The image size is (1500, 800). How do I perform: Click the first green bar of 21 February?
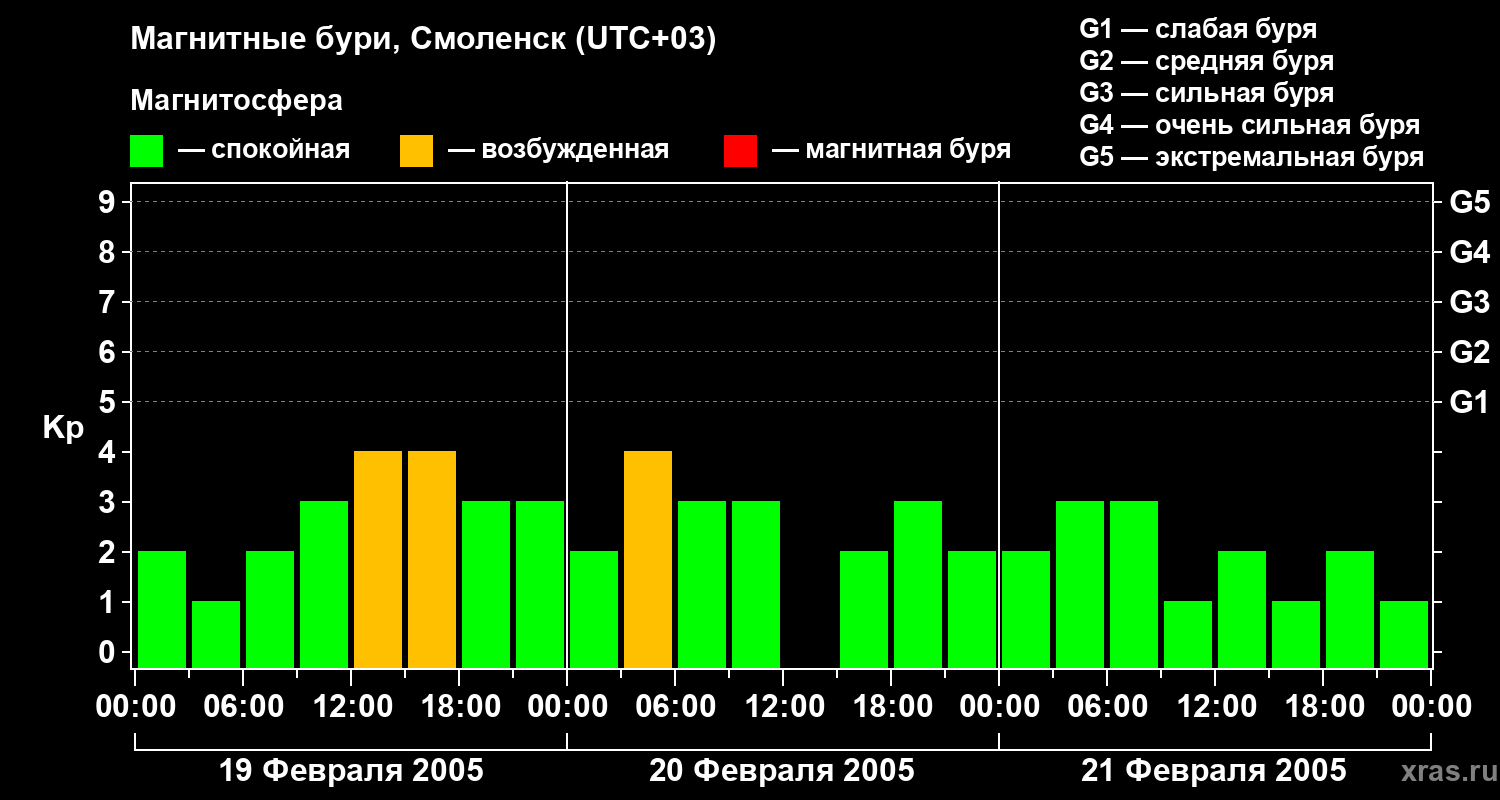coord(1026,609)
